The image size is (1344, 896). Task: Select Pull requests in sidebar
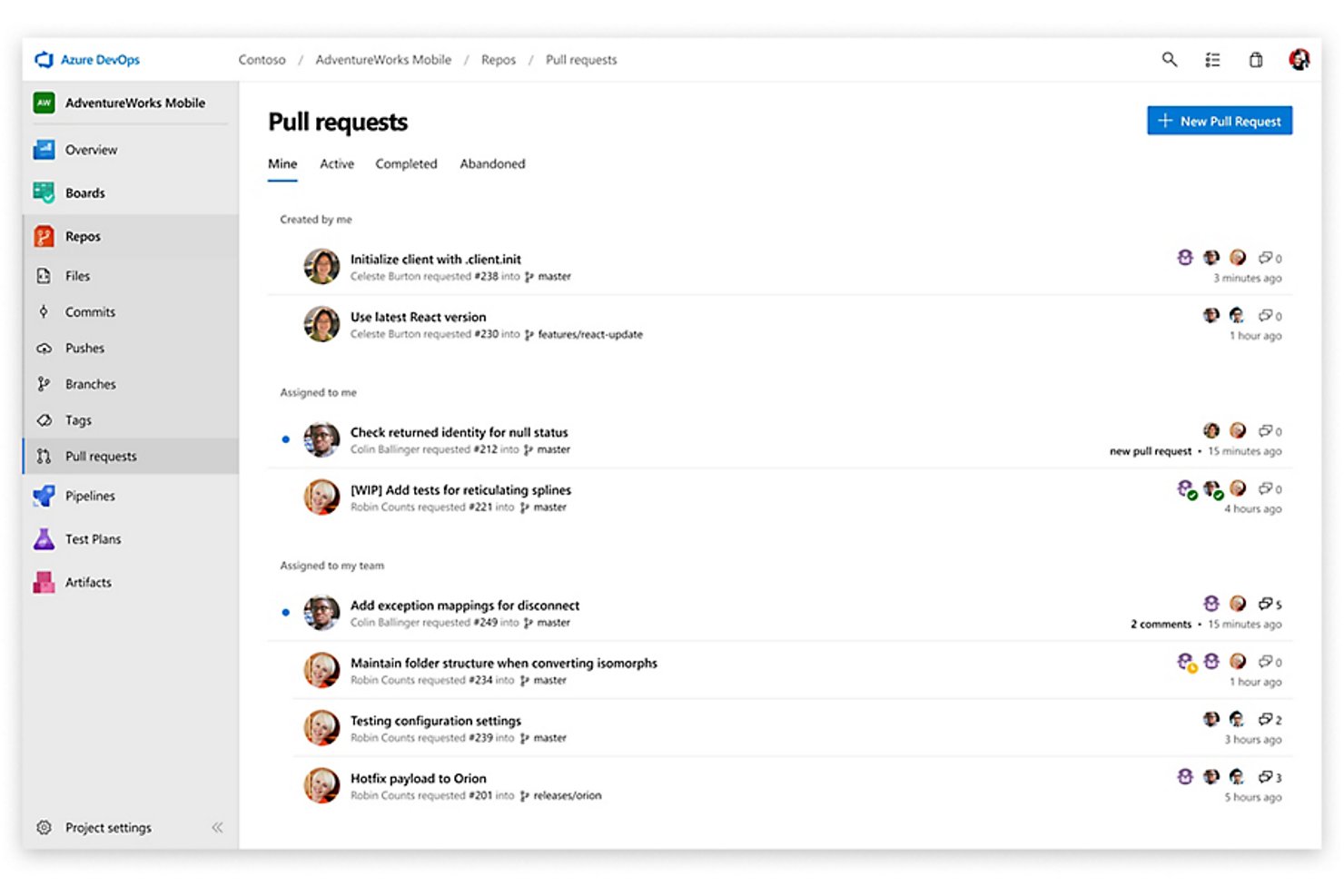131,457
